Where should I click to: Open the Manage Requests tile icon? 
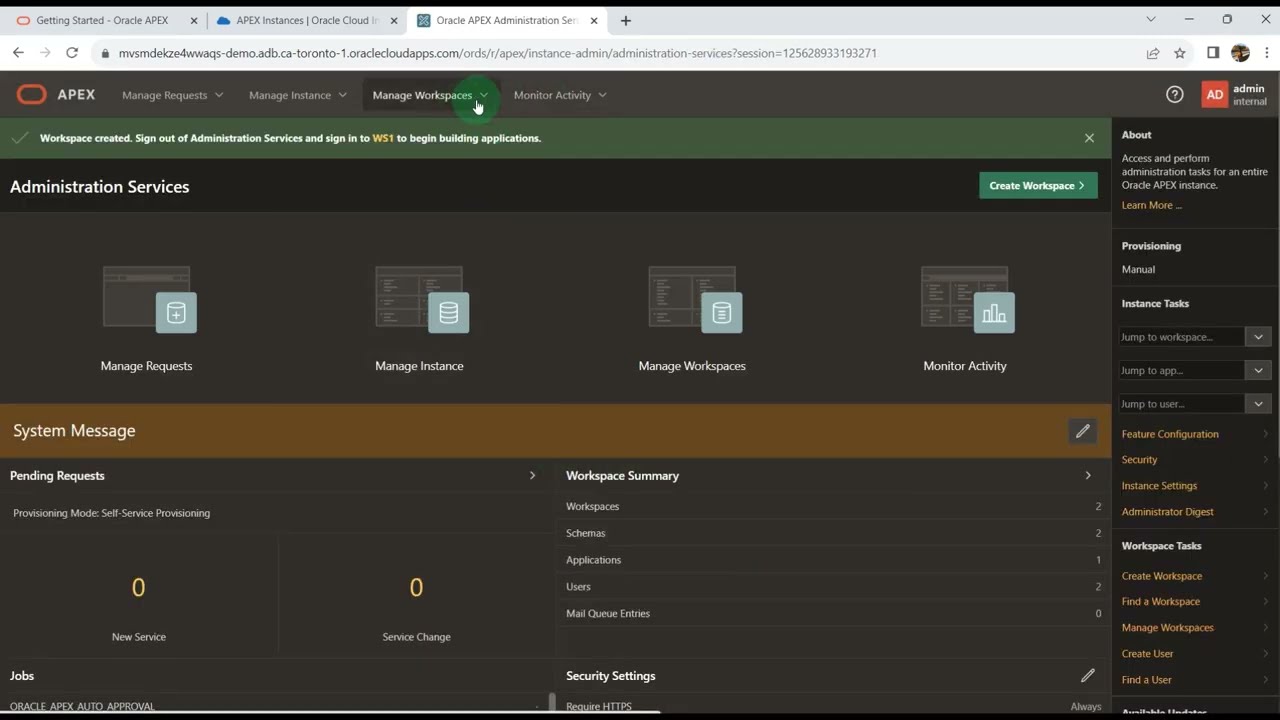150,298
